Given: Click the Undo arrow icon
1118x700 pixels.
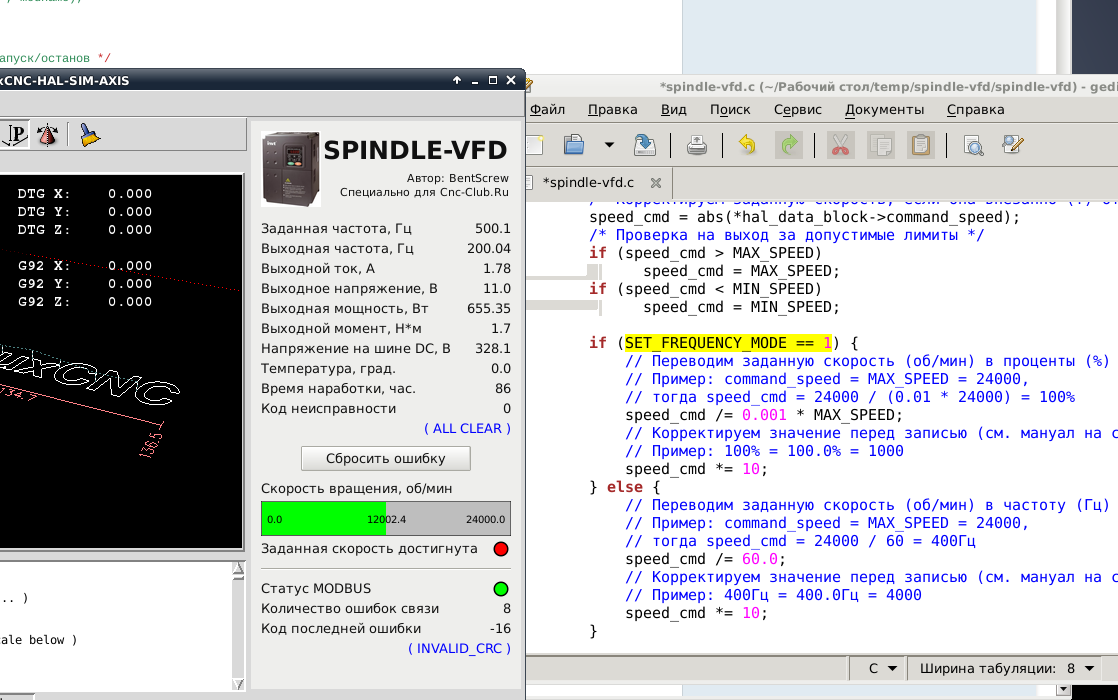Looking at the screenshot, I should [747, 145].
